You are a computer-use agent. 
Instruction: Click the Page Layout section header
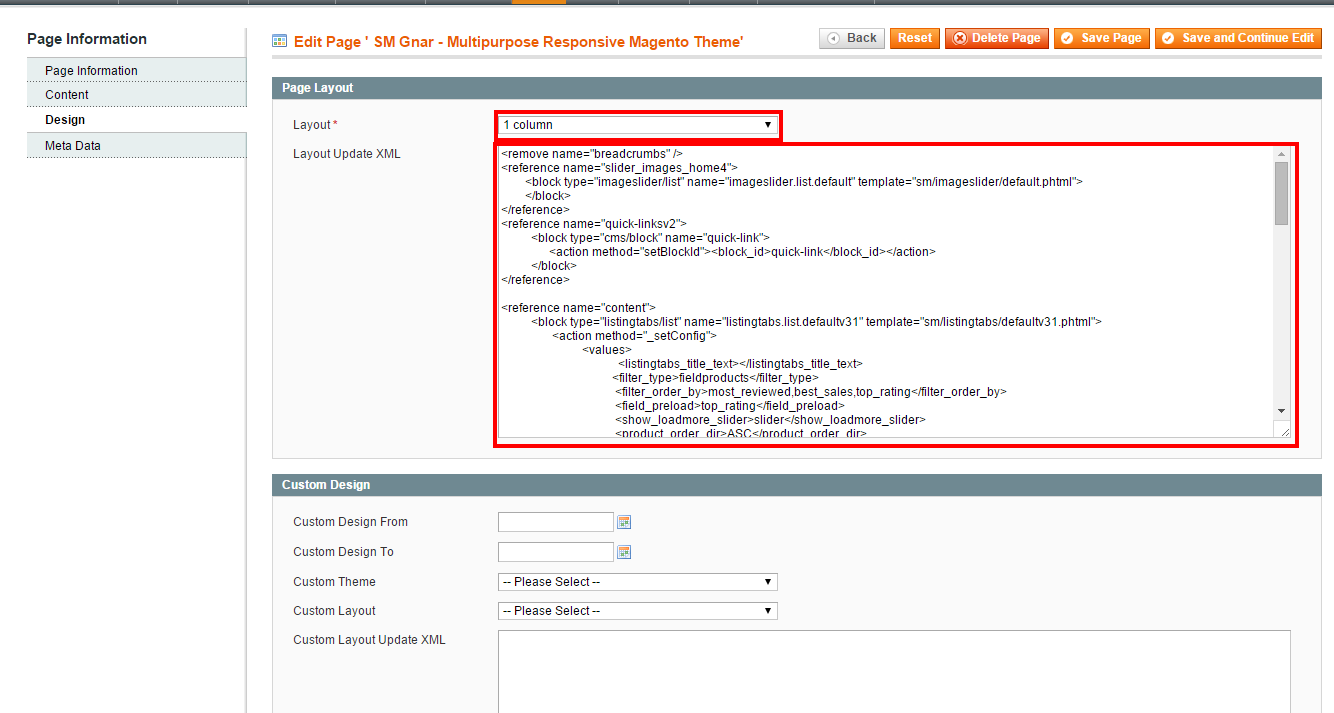(x=797, y=88)
